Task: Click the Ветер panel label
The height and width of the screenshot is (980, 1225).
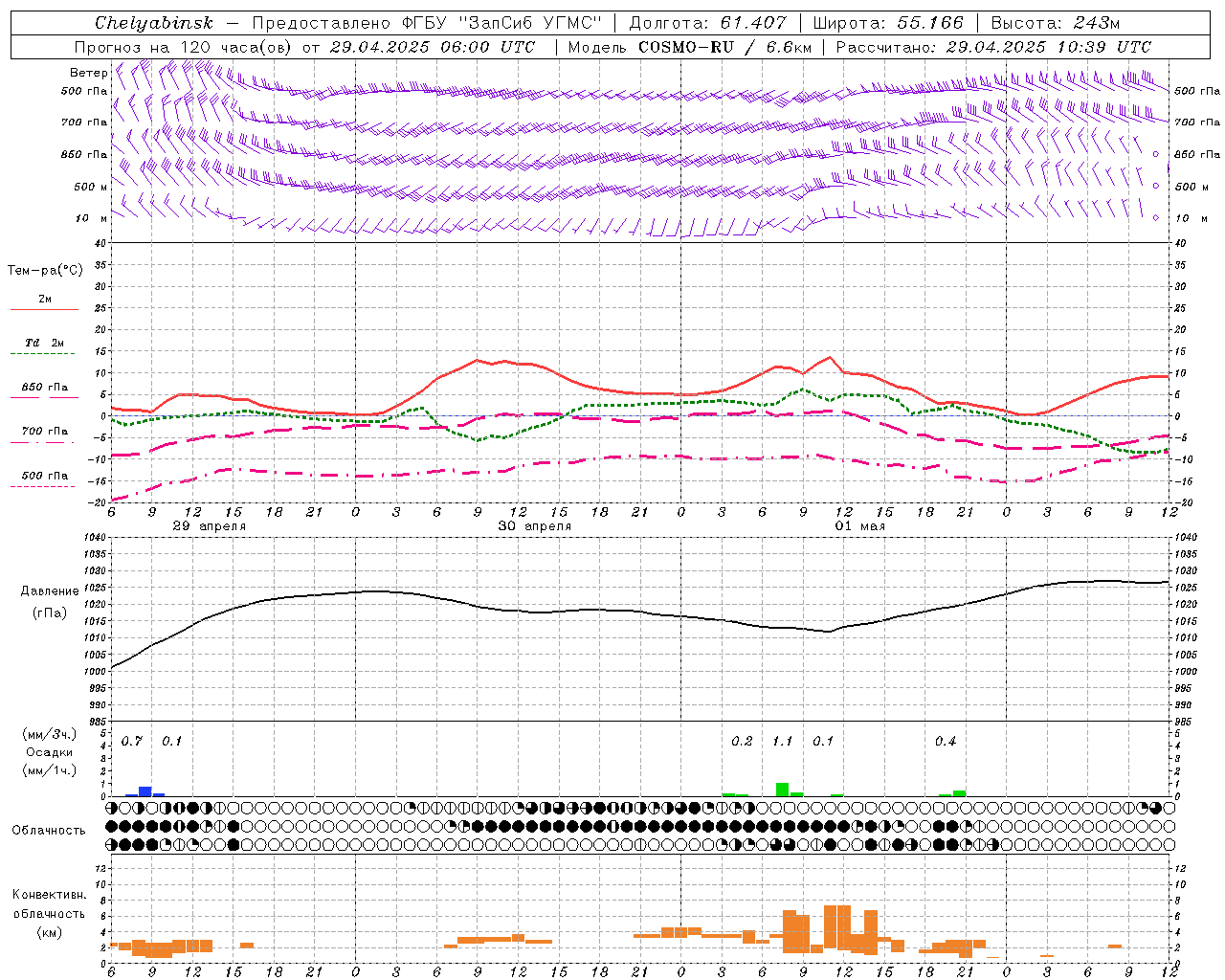Action: [88, 73]
